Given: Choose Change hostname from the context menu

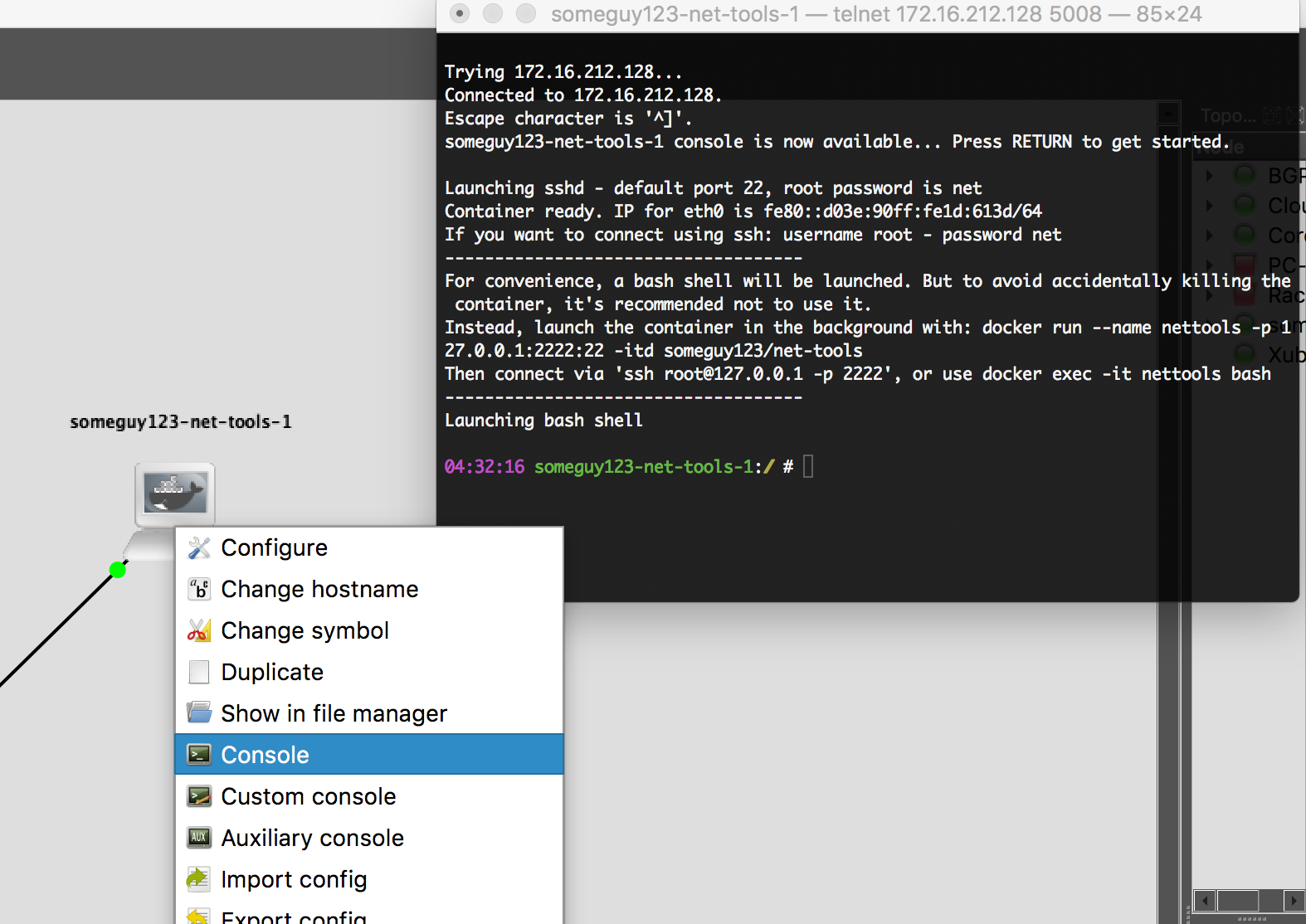Looking at the screenshot, I should coord(369,589).
